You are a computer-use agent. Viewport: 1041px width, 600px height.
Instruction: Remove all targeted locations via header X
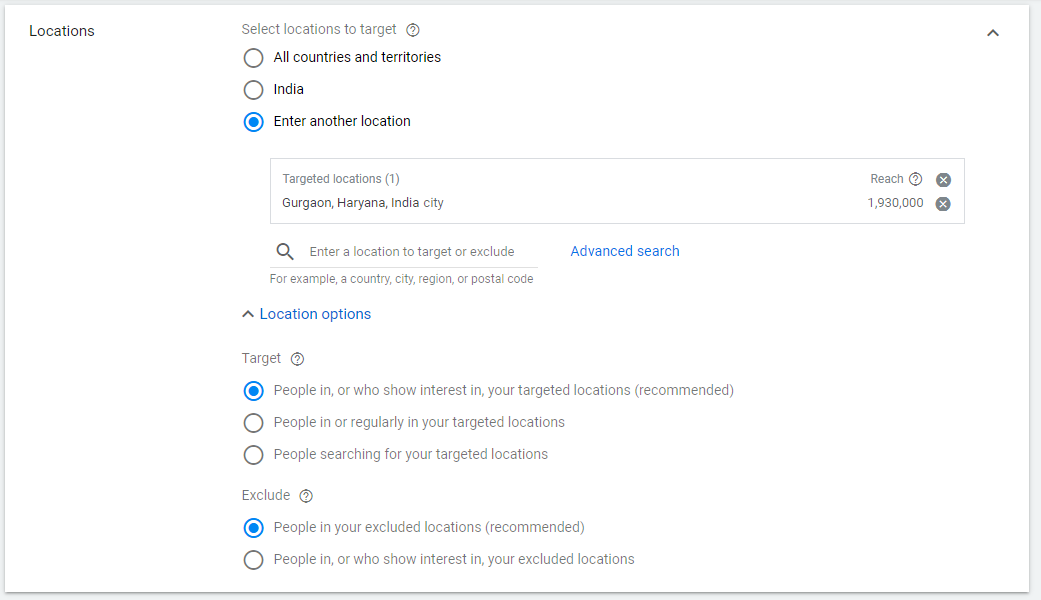coord(943,180)
